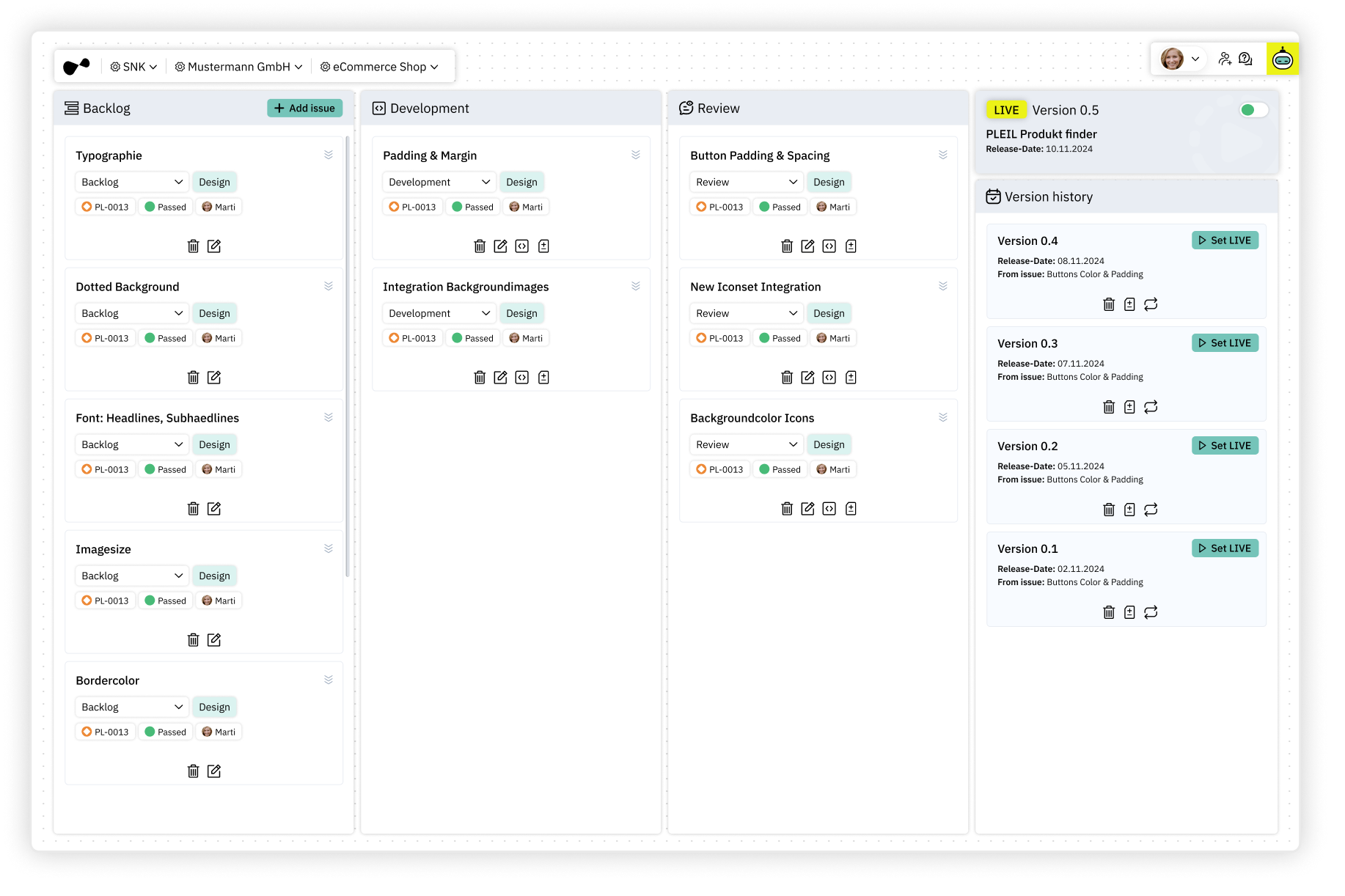Expand the Bordercolor card details
This screenshot has width=1345, height=896.
(329, 680)
